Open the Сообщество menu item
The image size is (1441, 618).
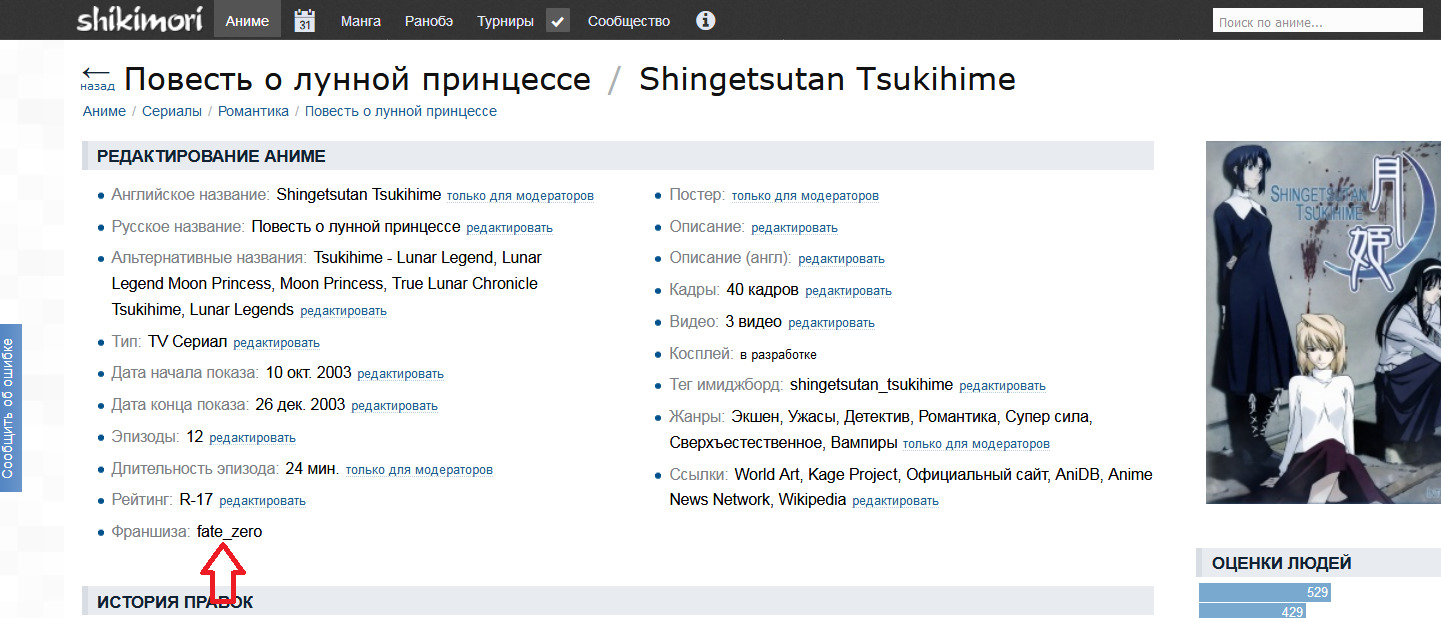pyautogui.click(x=628, y=21)
